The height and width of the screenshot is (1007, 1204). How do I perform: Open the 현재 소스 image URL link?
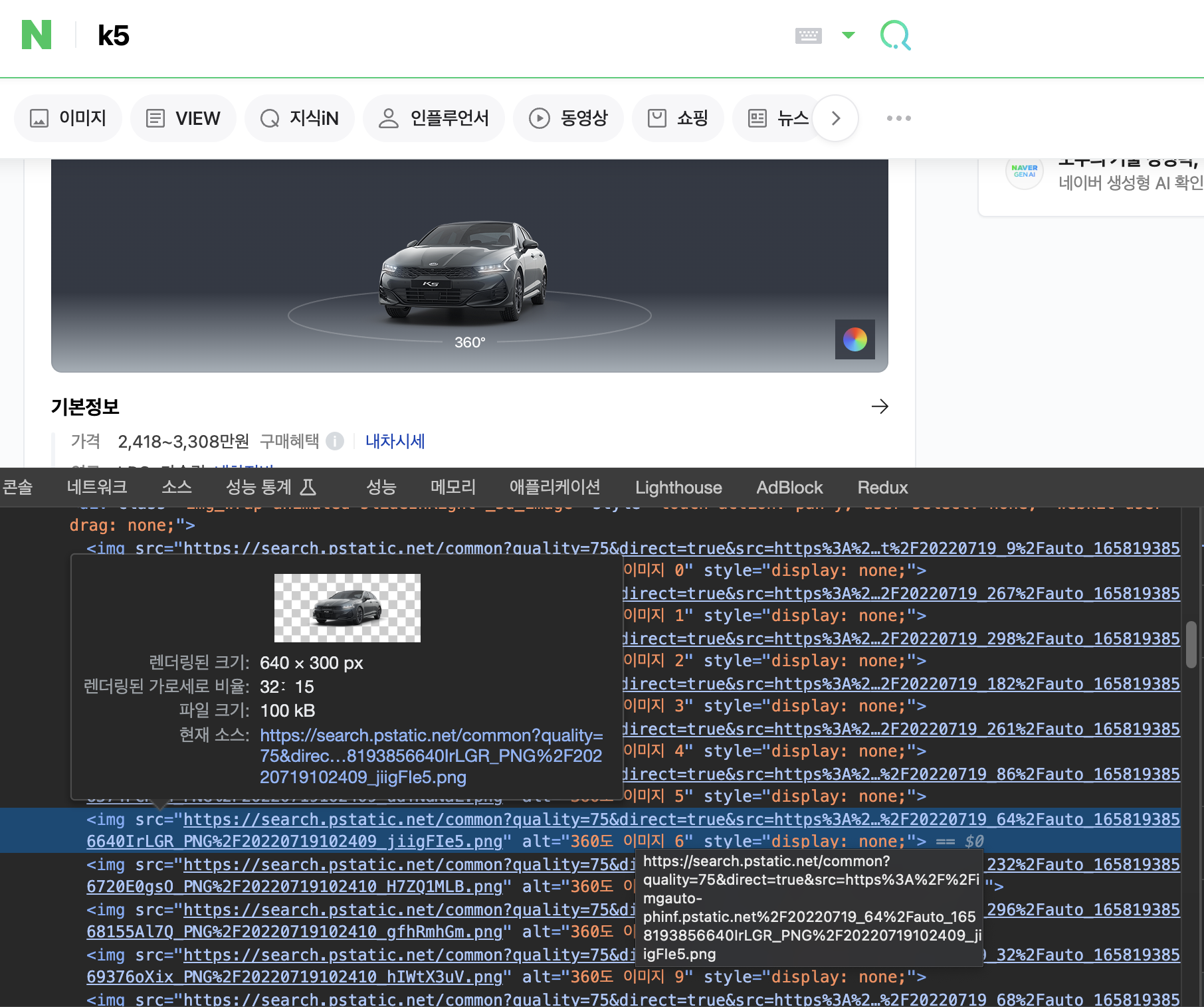431,756
